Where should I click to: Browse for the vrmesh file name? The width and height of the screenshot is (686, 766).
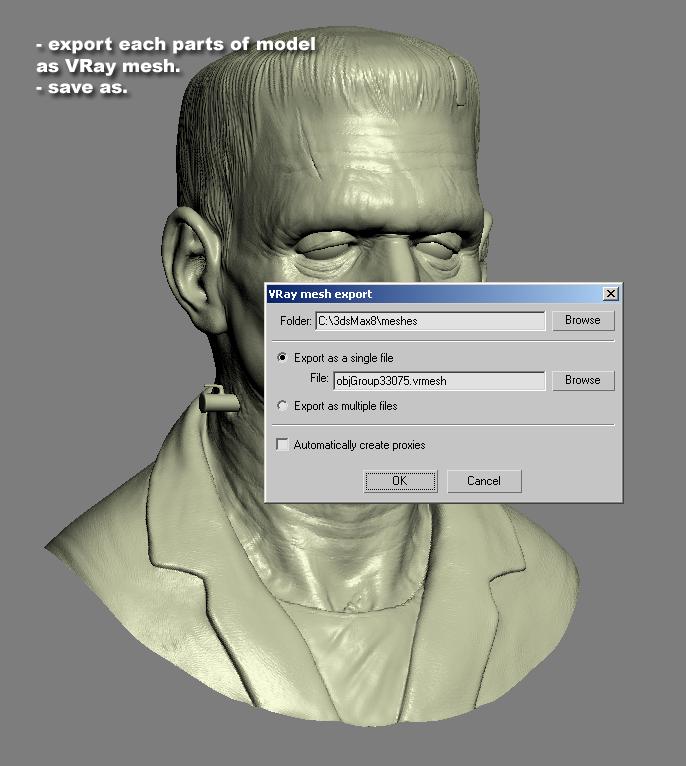pyautogui.click(x=583, y=381)
